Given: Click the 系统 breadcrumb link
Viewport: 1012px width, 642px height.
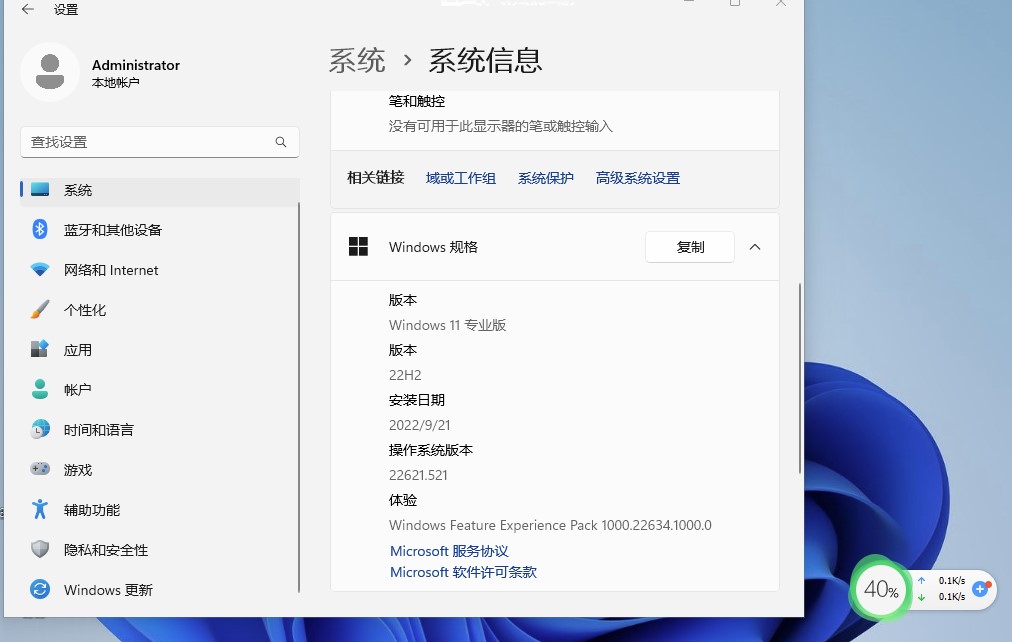Looking at the screenshot, I should point(356,60).
